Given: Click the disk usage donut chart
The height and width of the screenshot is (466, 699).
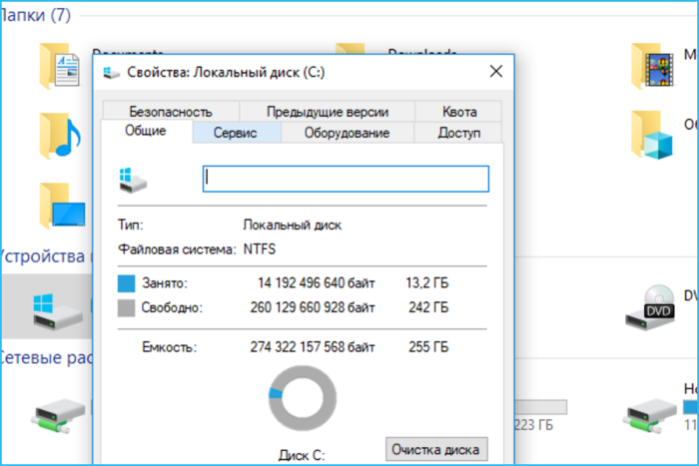Looking at the screenshot, I should click(302, 398).
